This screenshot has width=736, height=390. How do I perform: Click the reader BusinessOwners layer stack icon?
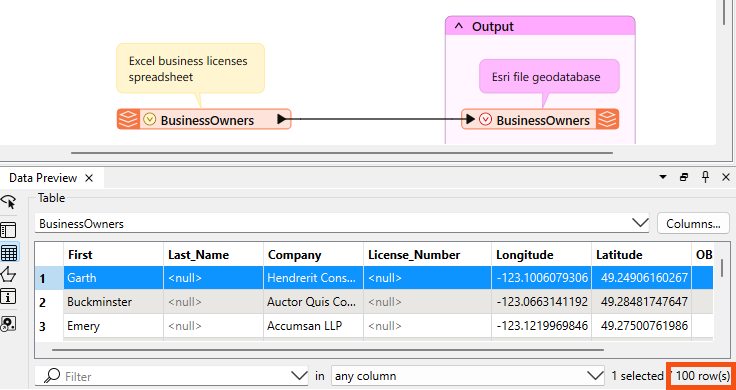point(128,119)
